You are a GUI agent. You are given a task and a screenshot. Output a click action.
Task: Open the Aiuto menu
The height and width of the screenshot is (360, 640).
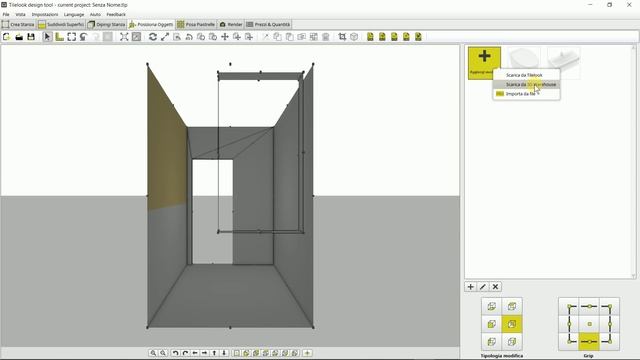pyautogui.click(x=95, y=14)
